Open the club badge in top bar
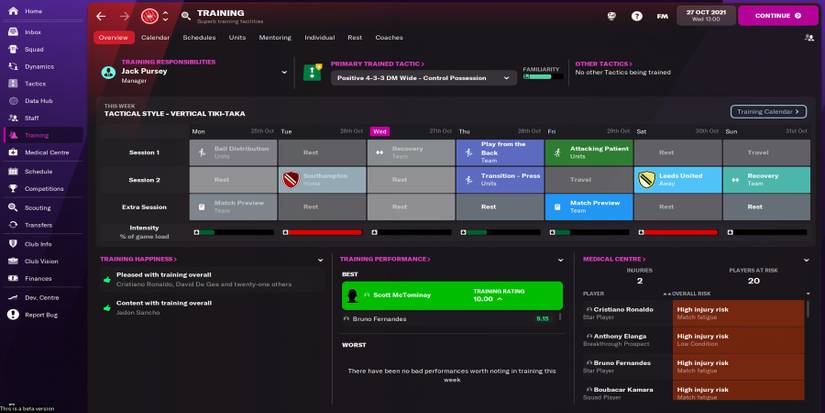The height and width of the screenshot is (413, 825). pyautogui.click(x=150, y=16)
